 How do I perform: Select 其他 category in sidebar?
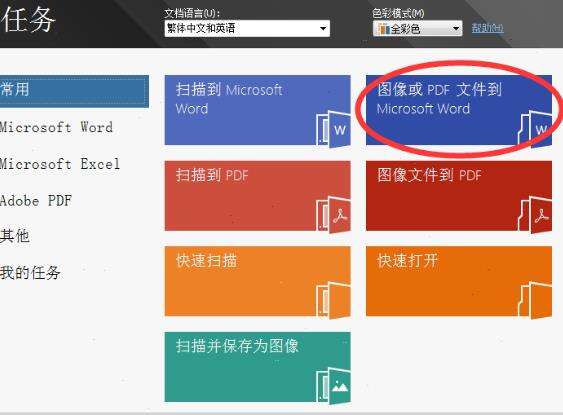[15, 236]
